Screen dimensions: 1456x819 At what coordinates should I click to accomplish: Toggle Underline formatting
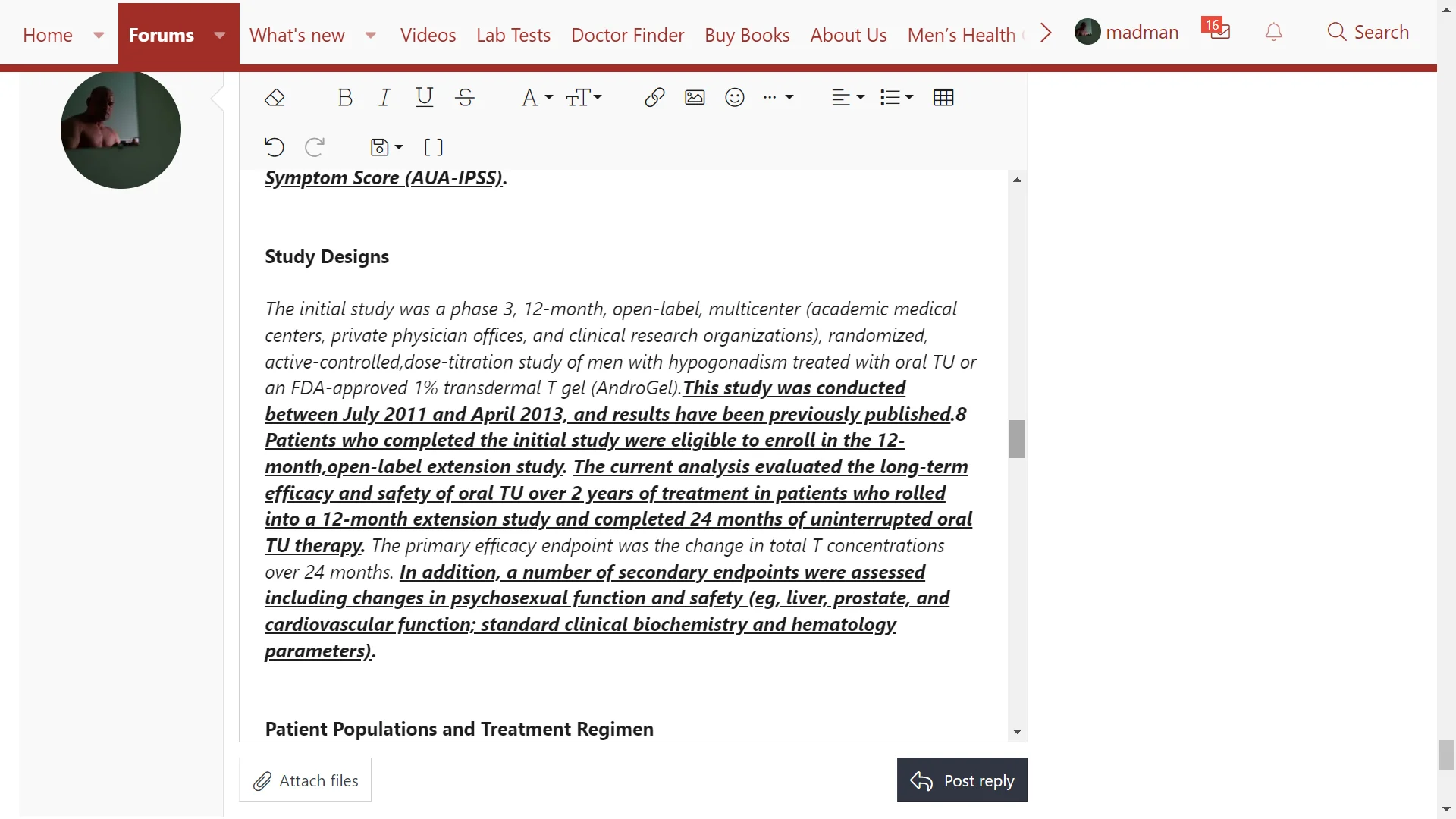point(425,98)
